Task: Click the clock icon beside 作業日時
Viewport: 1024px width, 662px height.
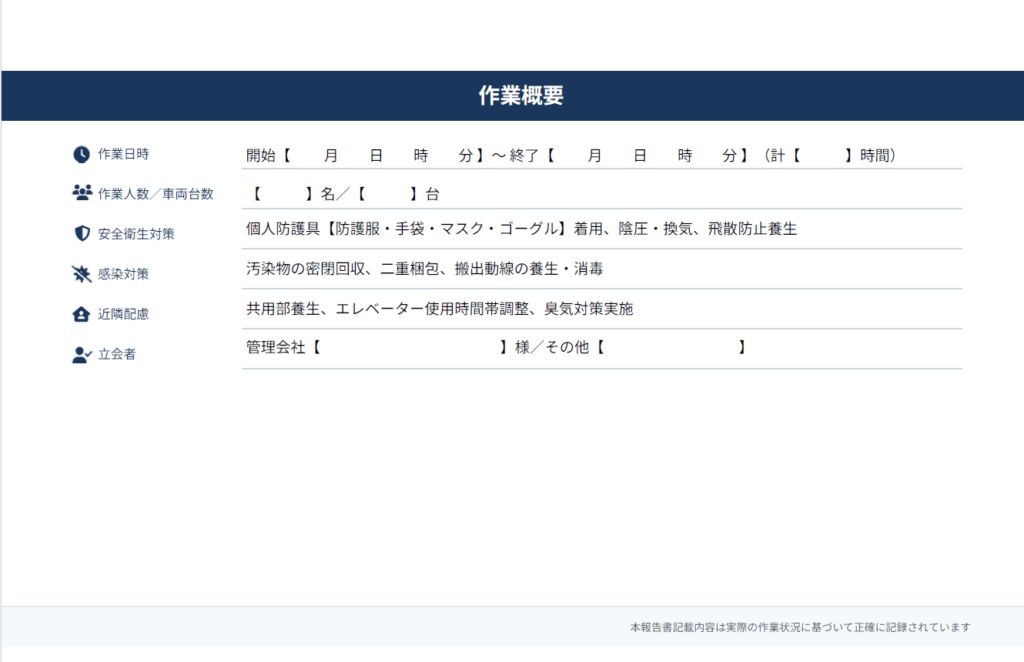Action: [79, 154]
